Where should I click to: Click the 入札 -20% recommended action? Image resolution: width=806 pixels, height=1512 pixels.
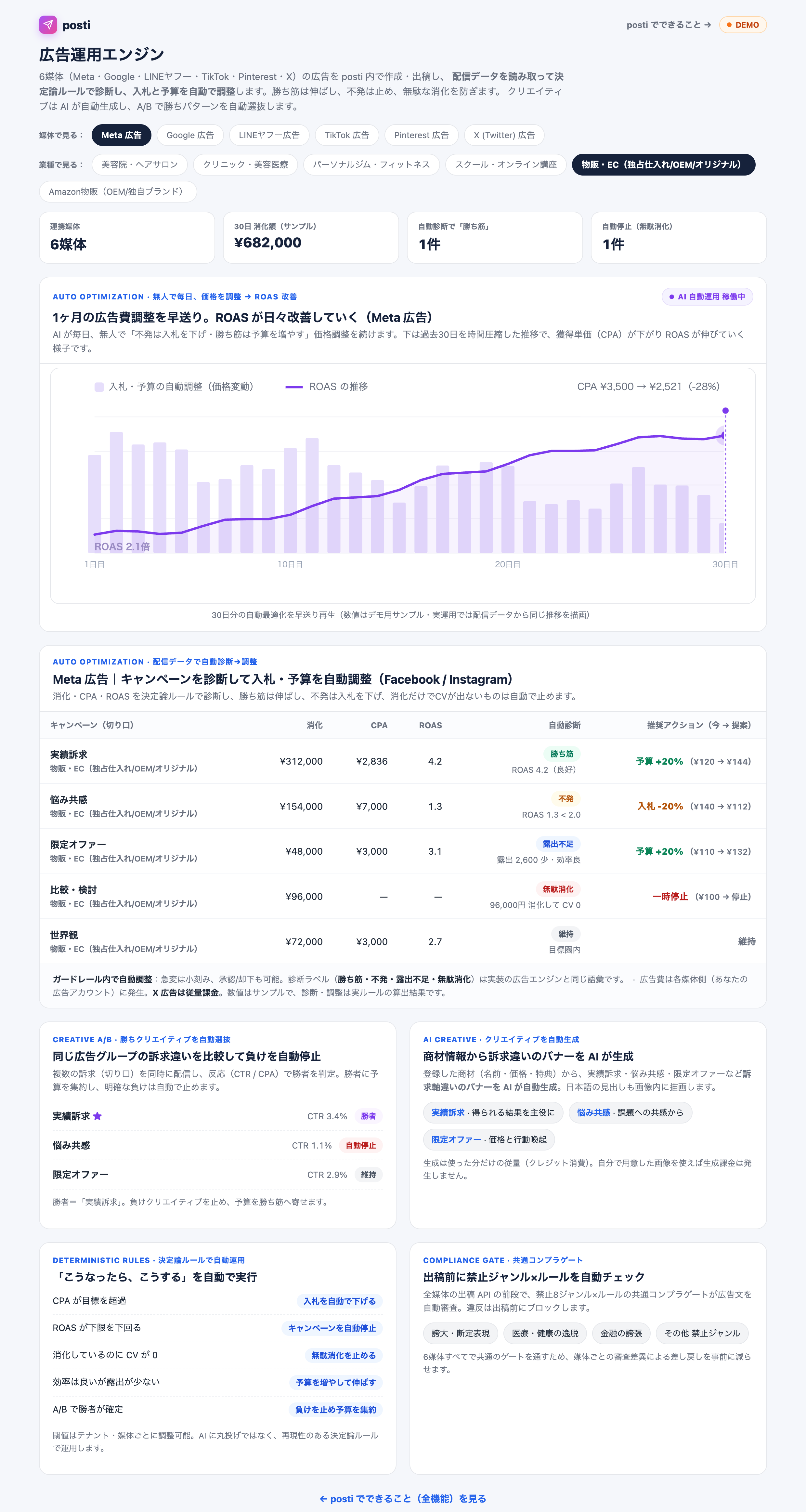[x=660, y=807]
